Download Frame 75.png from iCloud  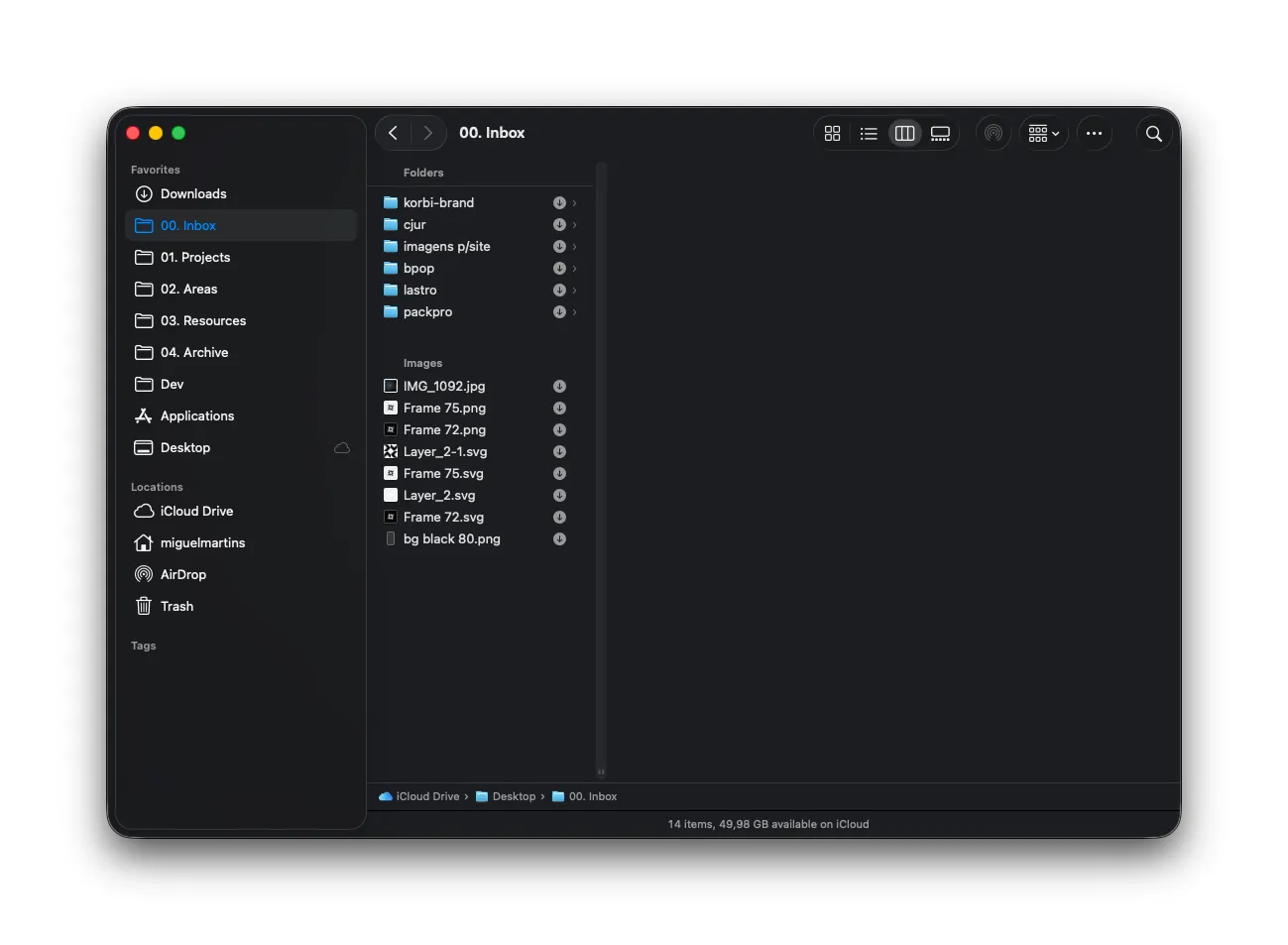pyautogui.click(x=559, y=408)
